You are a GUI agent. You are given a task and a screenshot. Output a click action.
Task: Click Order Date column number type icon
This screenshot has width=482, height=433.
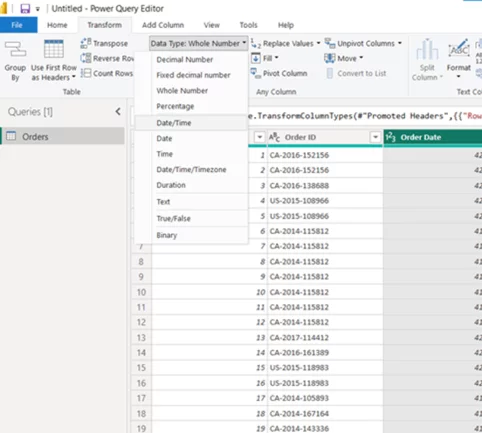[x=390, y=137]
